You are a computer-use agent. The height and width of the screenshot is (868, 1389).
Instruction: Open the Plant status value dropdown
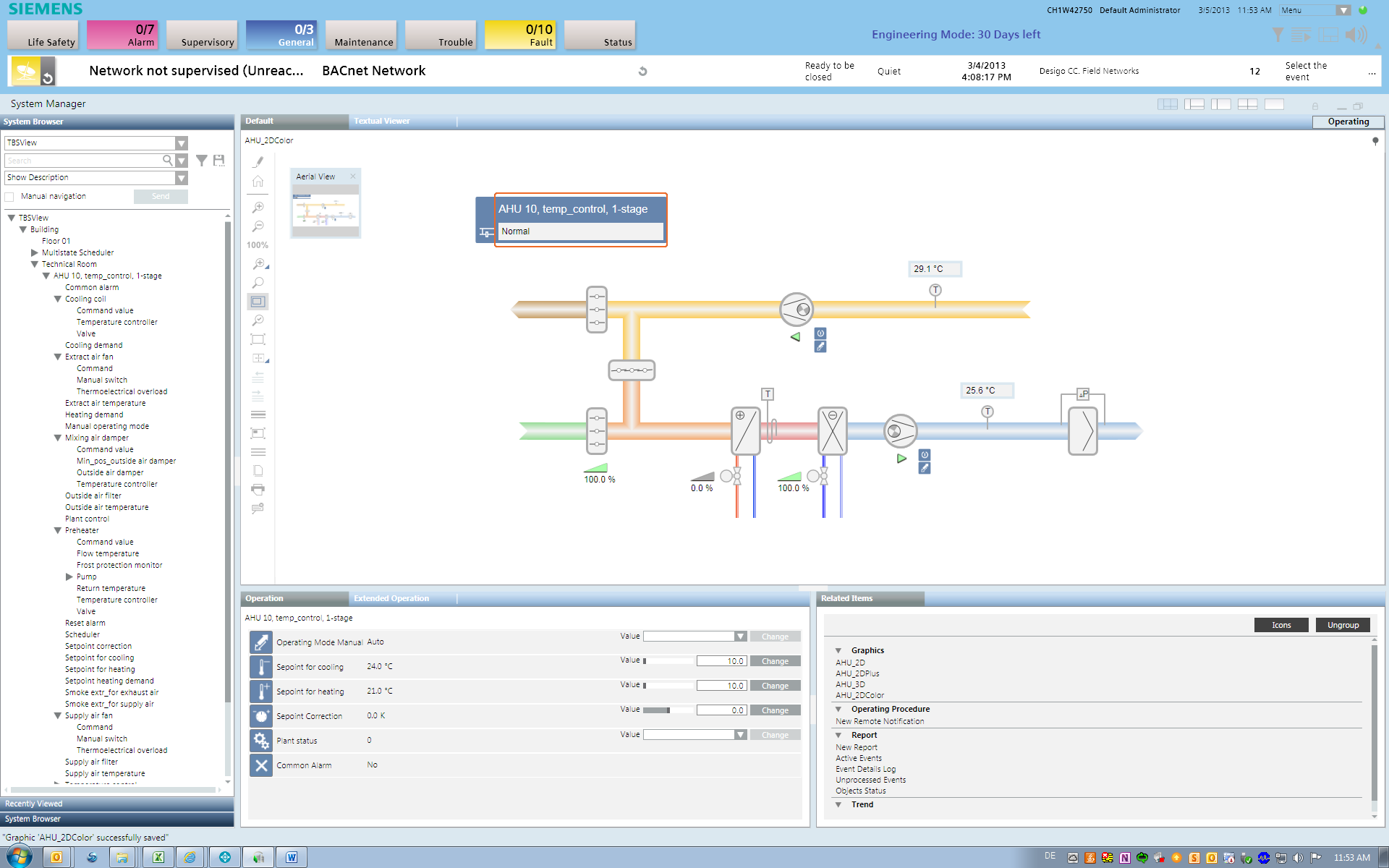(740, 735)
